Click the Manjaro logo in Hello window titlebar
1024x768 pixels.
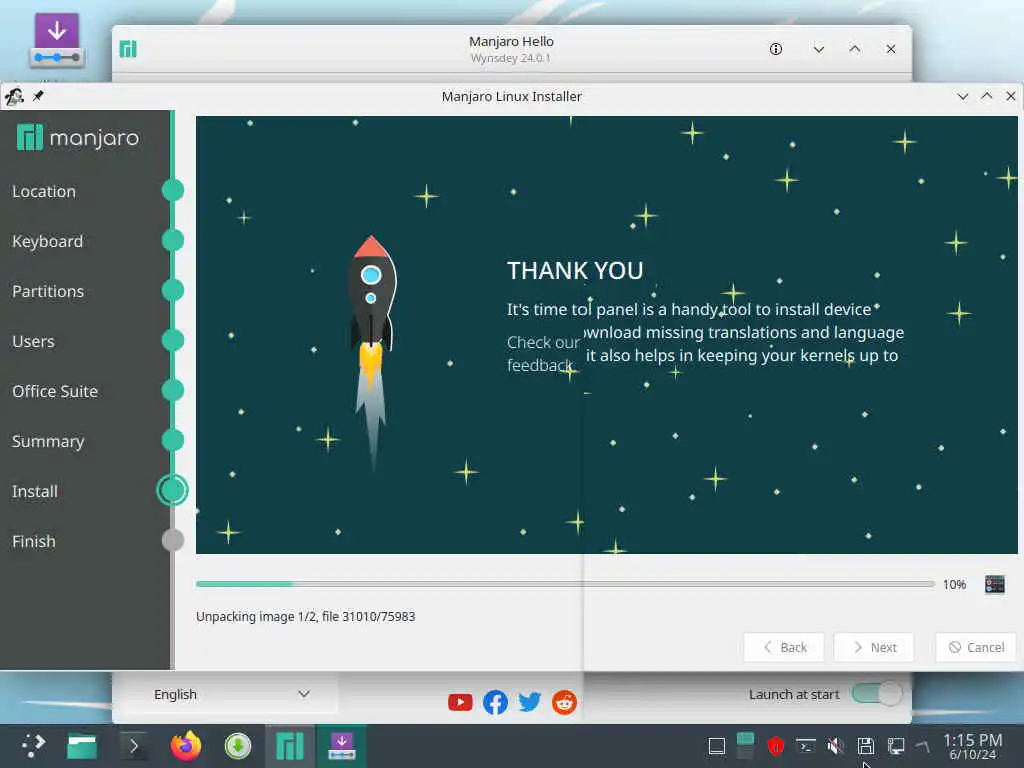(128, 49)
